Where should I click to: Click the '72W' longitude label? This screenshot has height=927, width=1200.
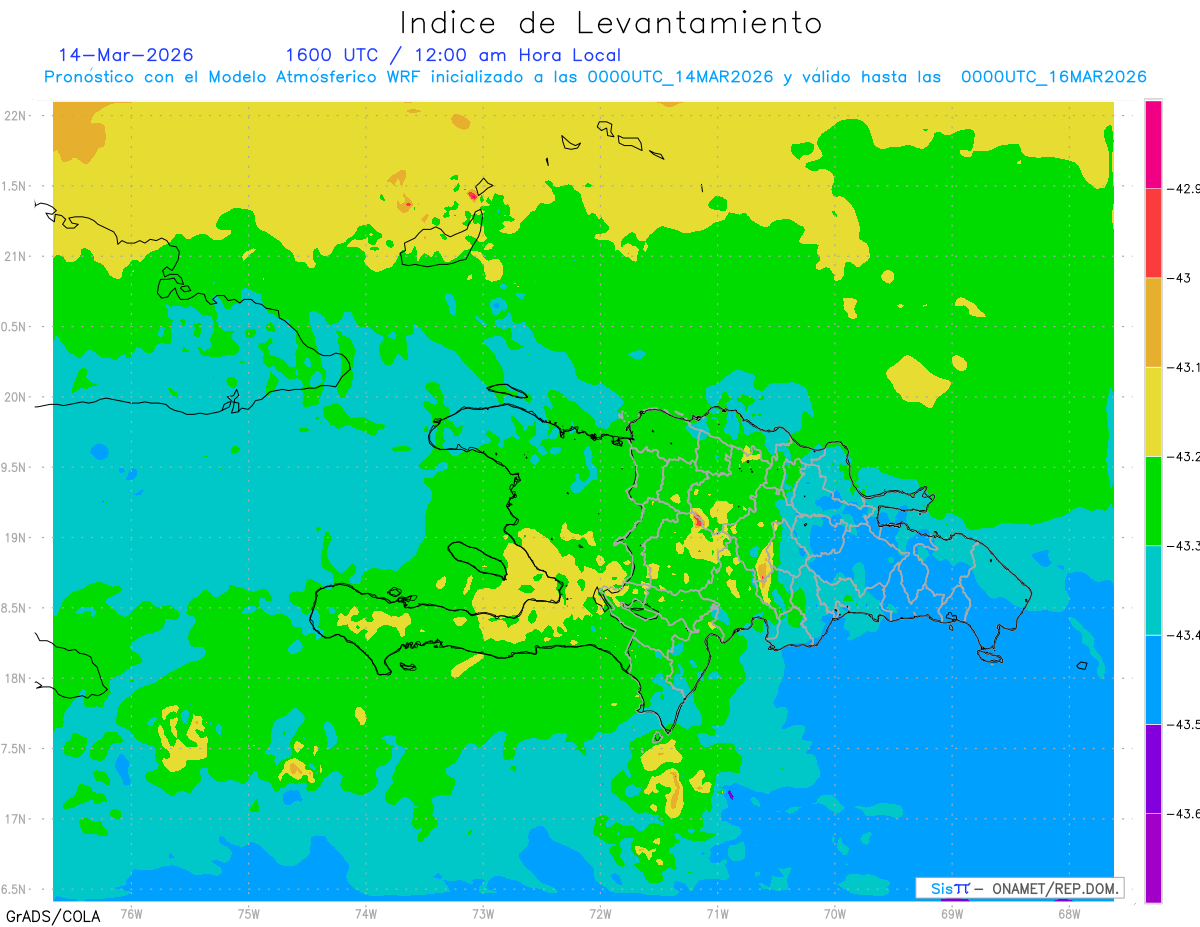600,912
